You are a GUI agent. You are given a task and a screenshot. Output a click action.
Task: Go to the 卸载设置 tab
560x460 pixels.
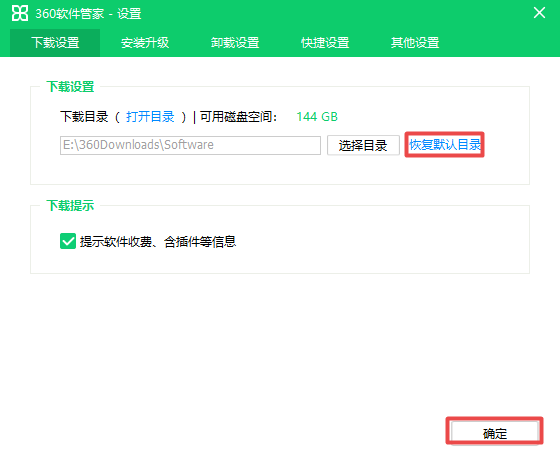[235, 42]
